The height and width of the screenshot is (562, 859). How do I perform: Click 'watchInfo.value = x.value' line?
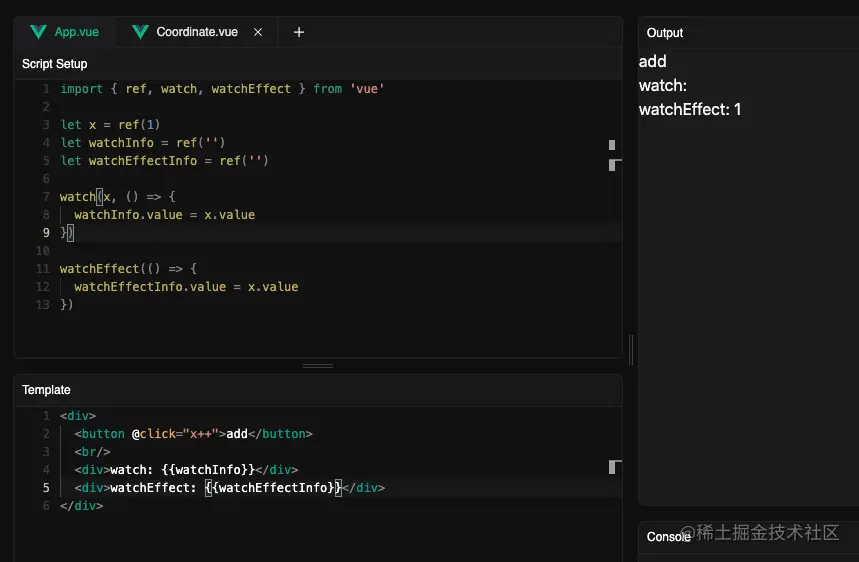[164, 215]
